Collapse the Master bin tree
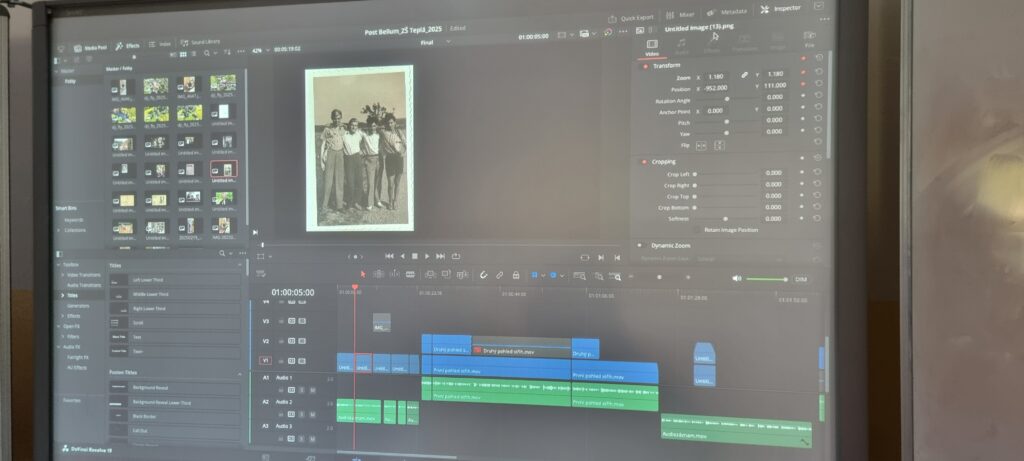Image resolution: width=1024 pixels, height=461 pixels. [56, 71]
